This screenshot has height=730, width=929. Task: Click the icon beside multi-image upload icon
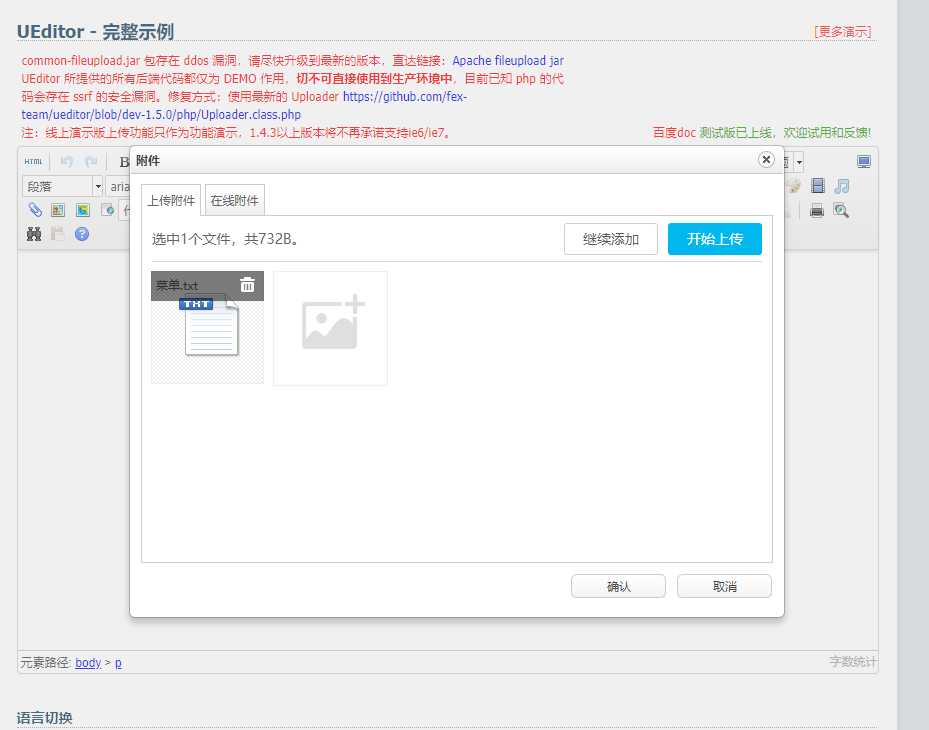click(x=107, y=210)
